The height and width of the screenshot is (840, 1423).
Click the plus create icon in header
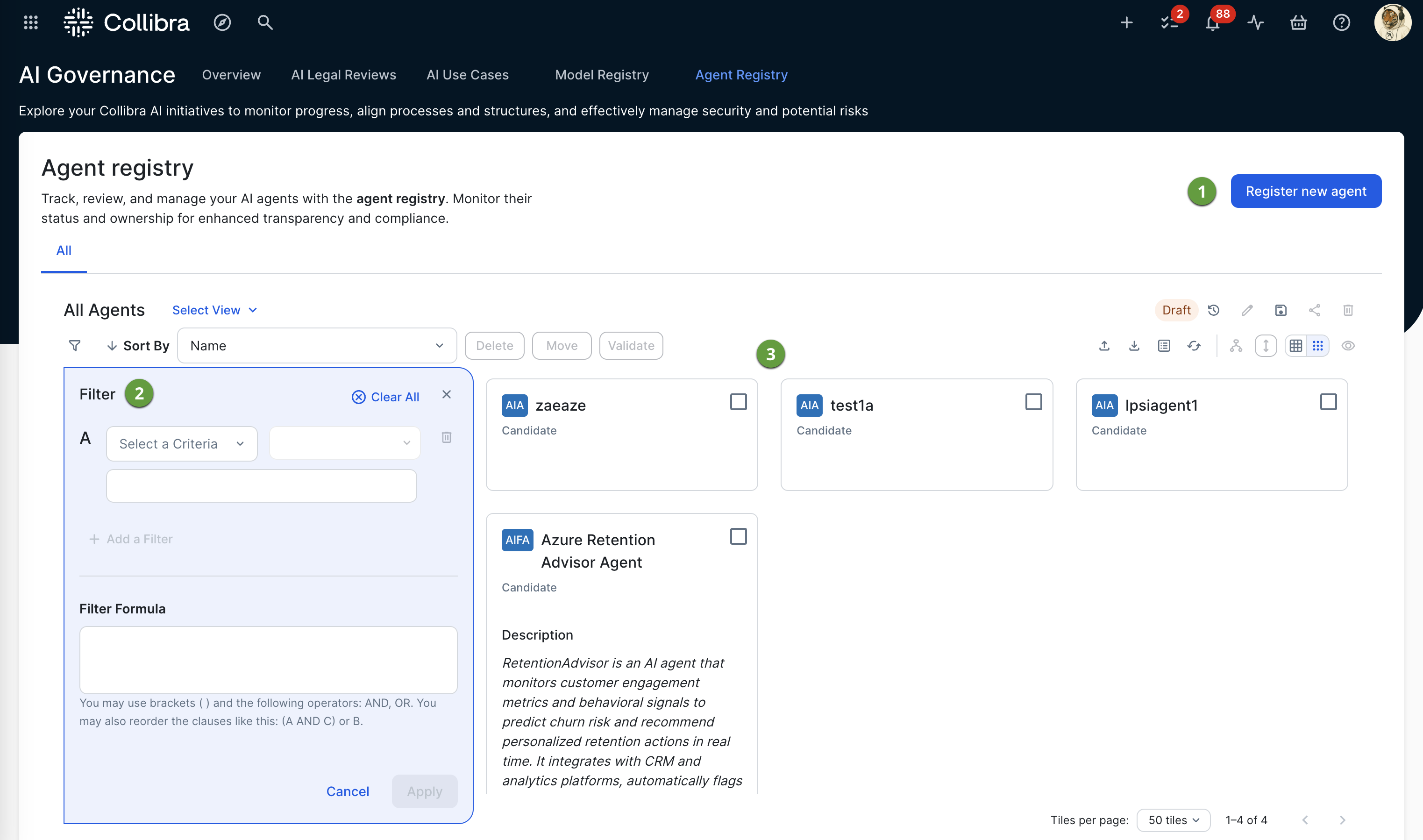pyautogui.click(x=1126, y=22)
